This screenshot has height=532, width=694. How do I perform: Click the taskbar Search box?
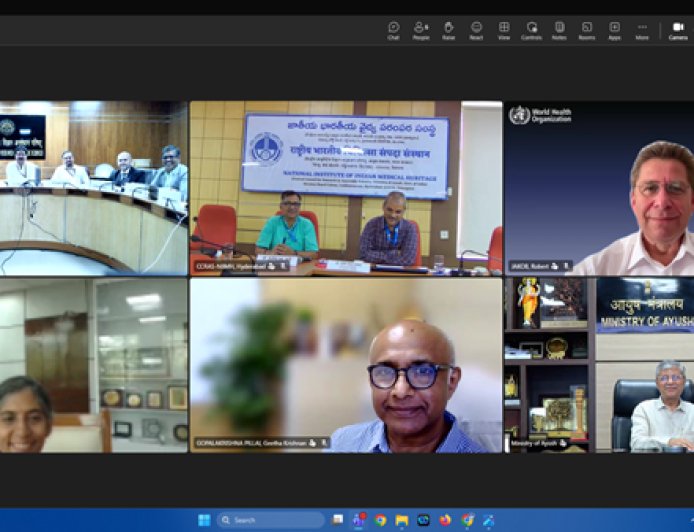270,520
